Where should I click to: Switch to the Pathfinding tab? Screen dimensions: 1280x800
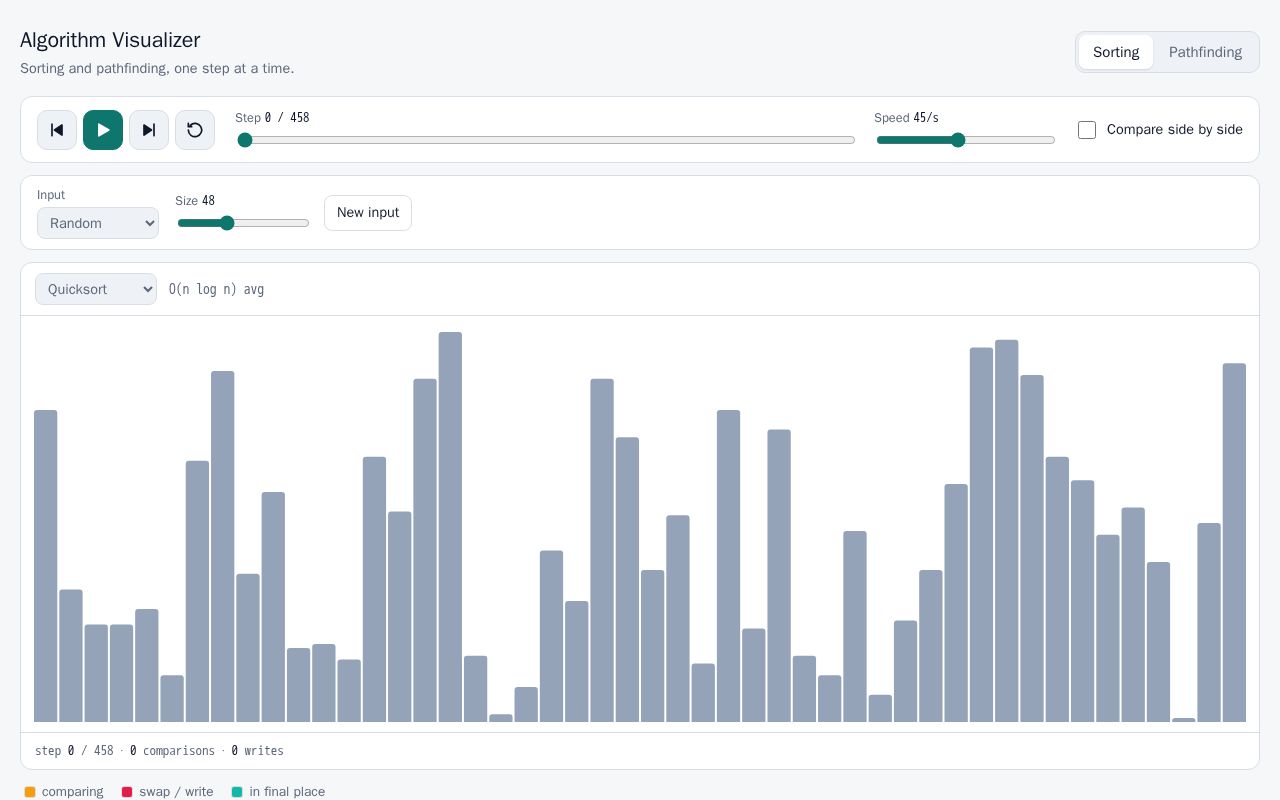coord(1205,52)
